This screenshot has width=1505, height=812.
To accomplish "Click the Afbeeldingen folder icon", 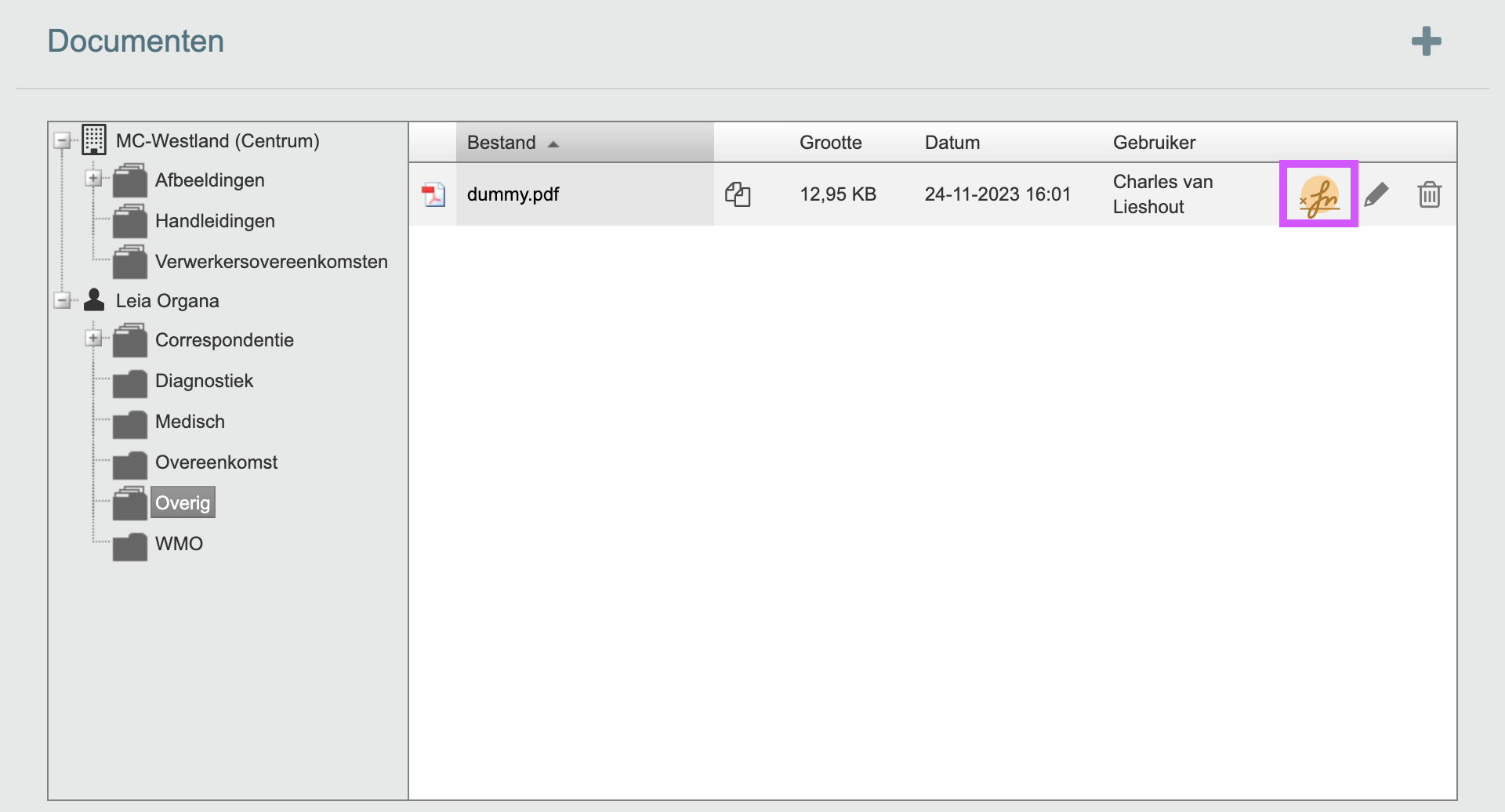I will coord(129,180).
